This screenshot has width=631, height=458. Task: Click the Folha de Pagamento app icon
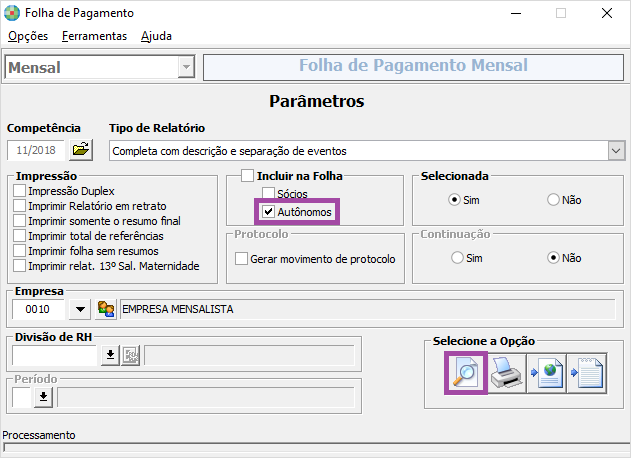12,13
